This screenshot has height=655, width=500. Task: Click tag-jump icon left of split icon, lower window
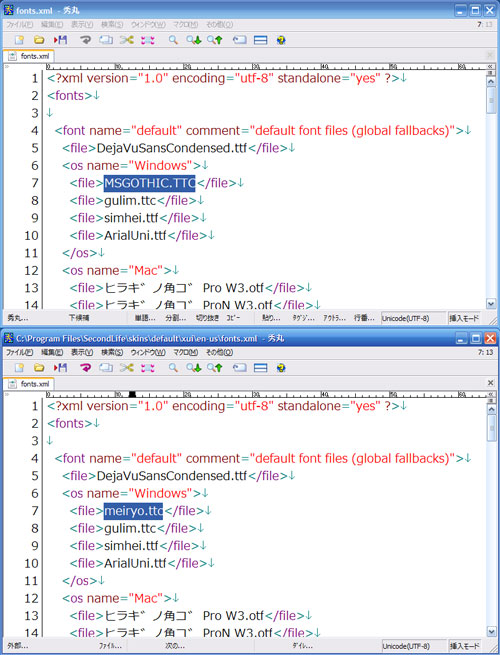pos(239,368)
